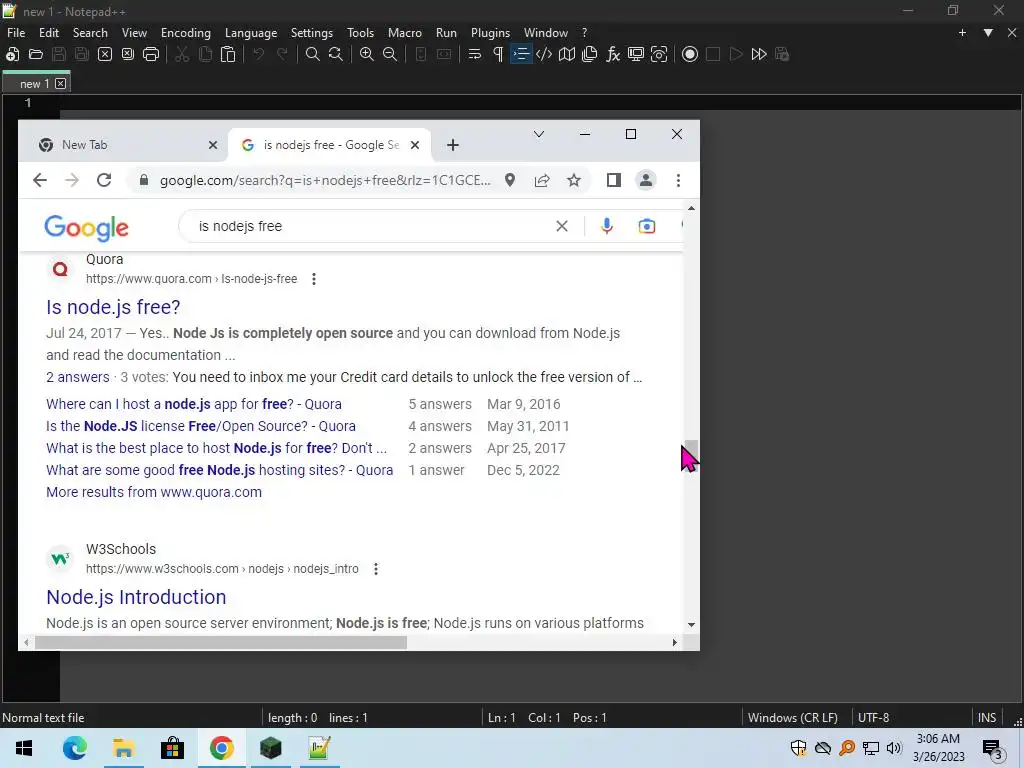
Task: Click the Close All documents toolbar icon
Action: [128, 54]
